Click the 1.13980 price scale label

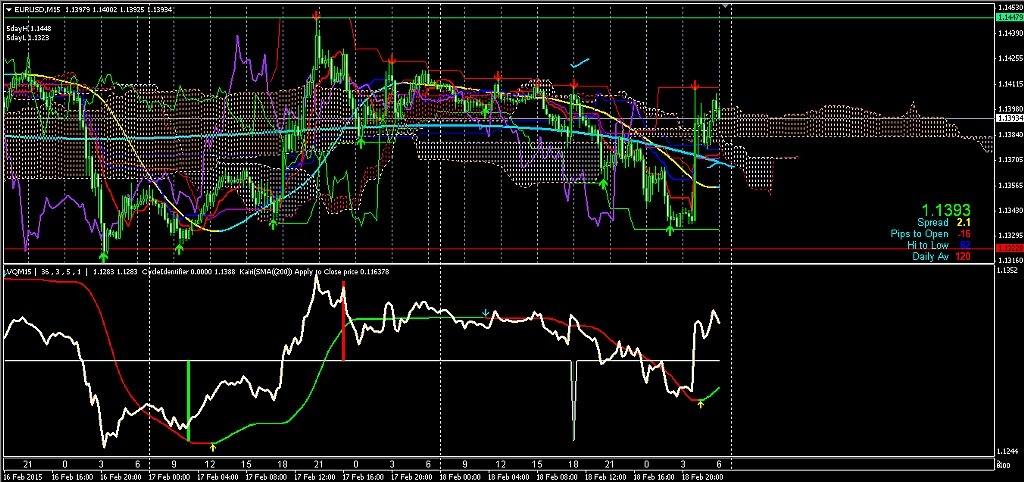(1010, 108)
